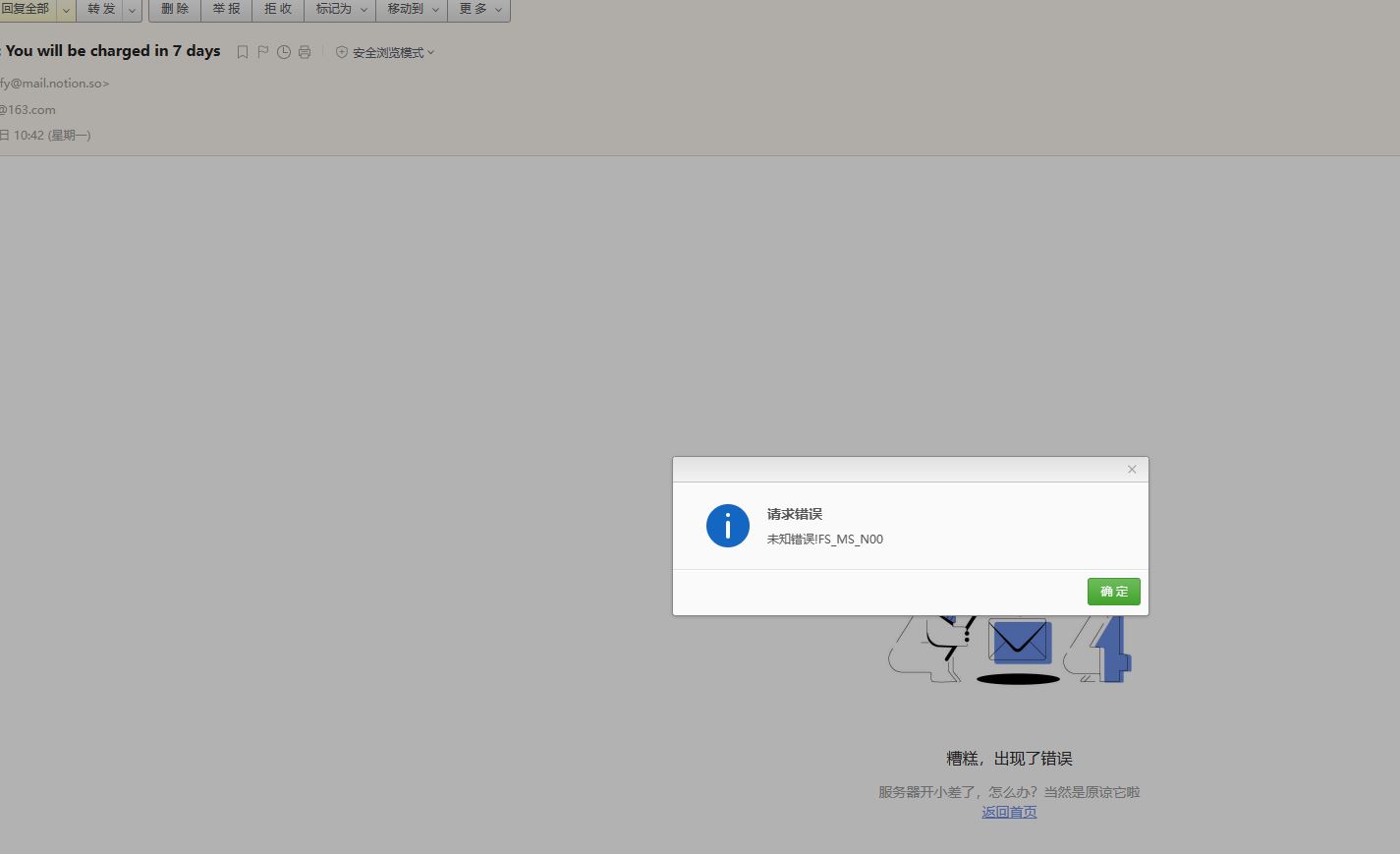Expand the 移动到 dropdown
The width and height of the screenshot is (1400, 854).
pyautogui.click(x=413, y=9)
